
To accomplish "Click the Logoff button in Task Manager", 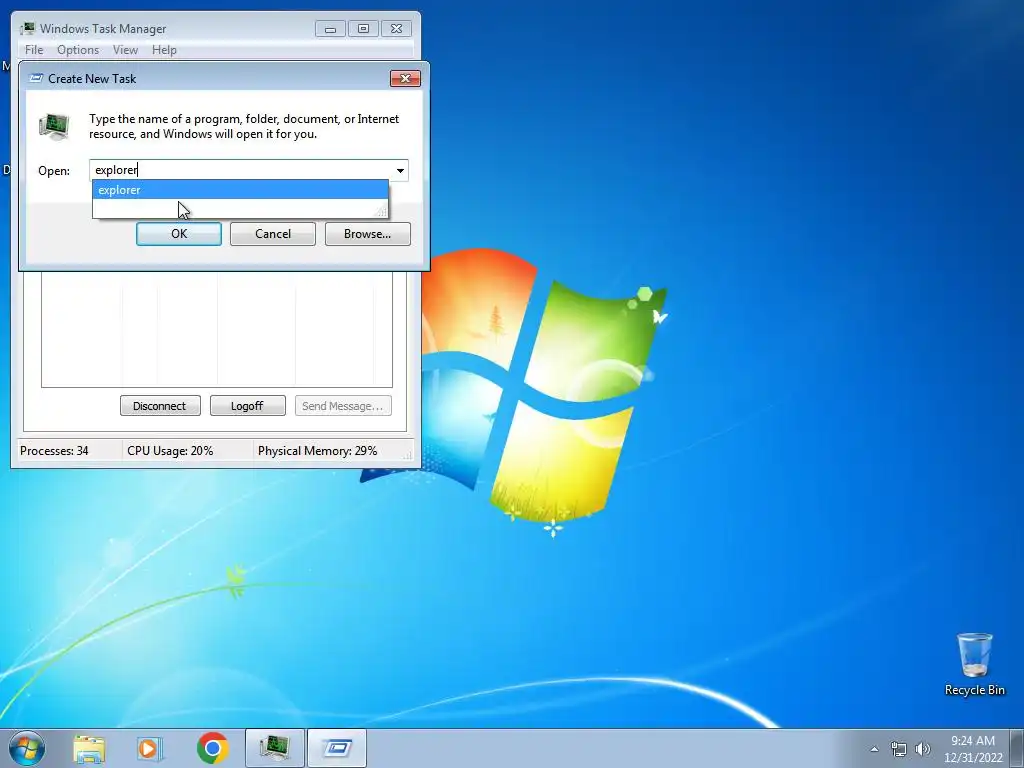I will [248, 406].
